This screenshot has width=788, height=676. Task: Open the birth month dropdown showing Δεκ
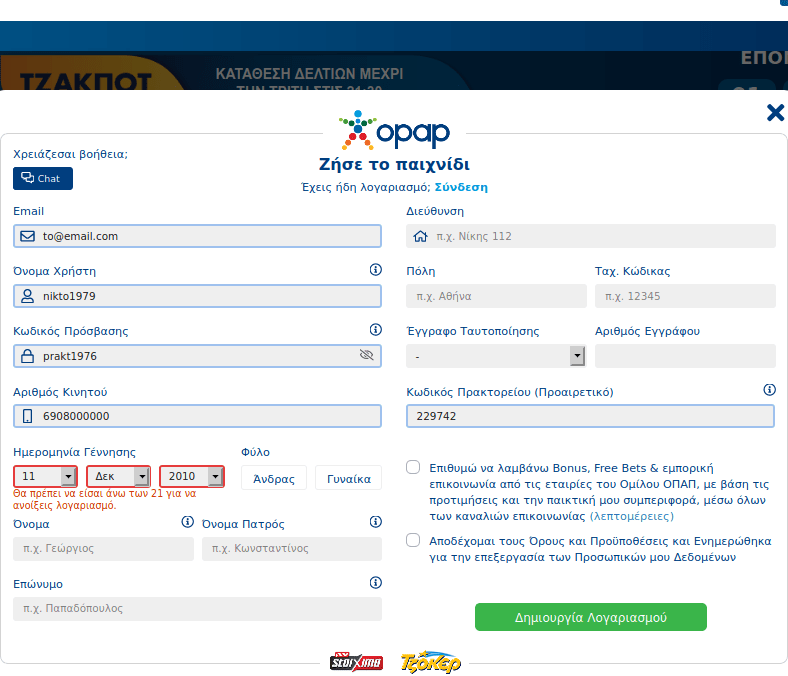(x=119, y=476)
